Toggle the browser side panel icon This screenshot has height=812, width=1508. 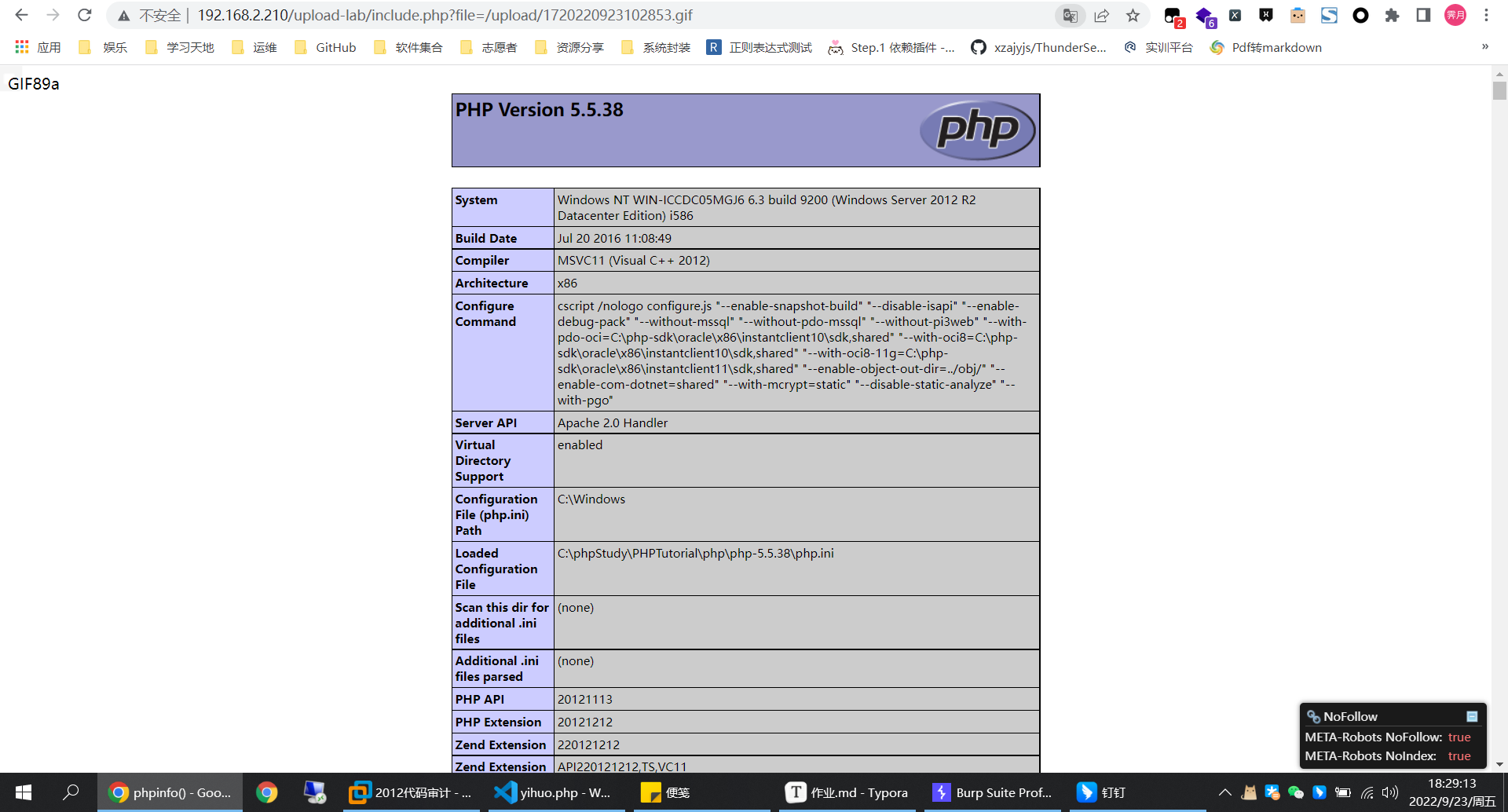pos(1423,16)
